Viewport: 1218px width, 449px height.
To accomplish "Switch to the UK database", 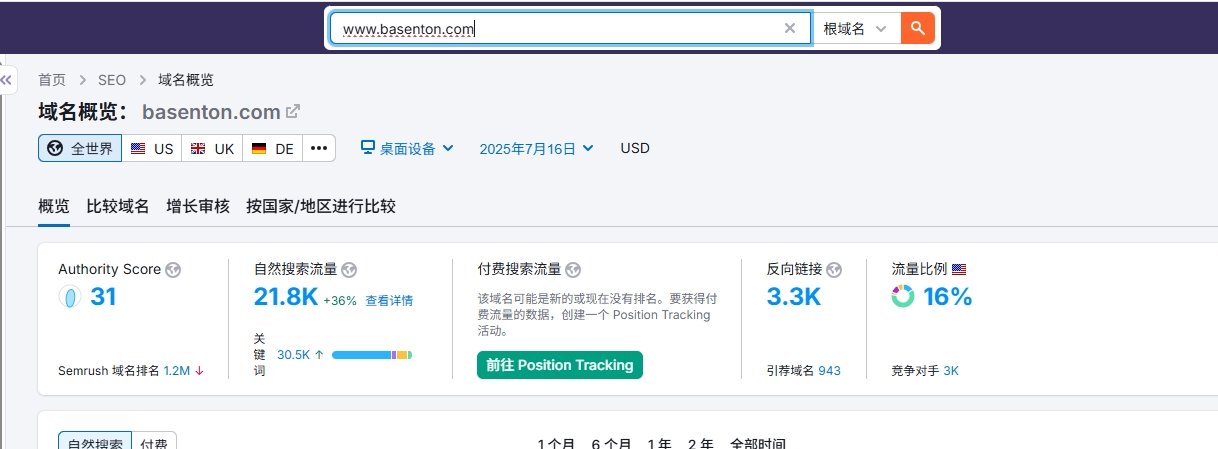I will tap(212, 148).
